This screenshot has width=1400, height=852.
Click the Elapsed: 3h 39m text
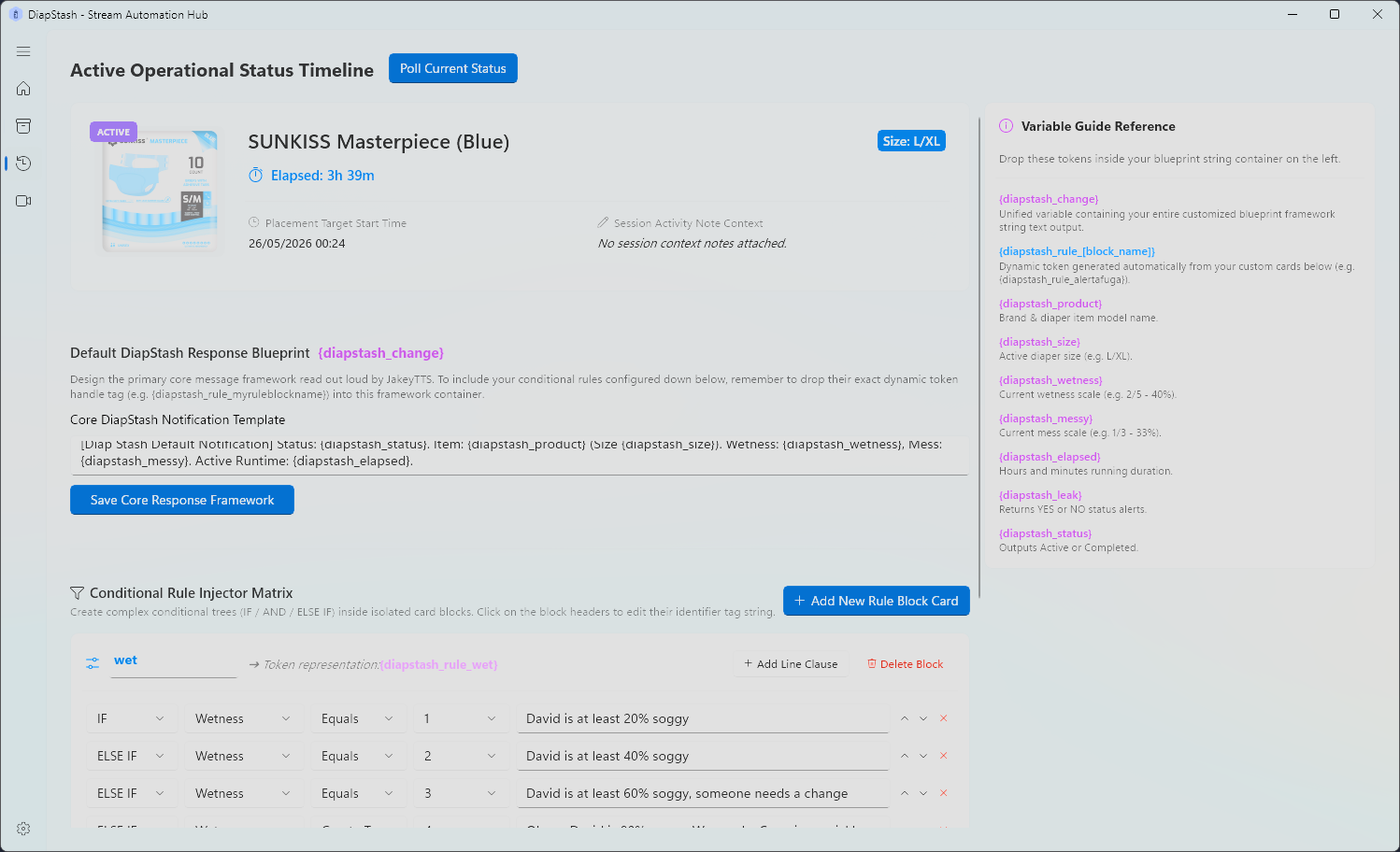tap(322, 176)
